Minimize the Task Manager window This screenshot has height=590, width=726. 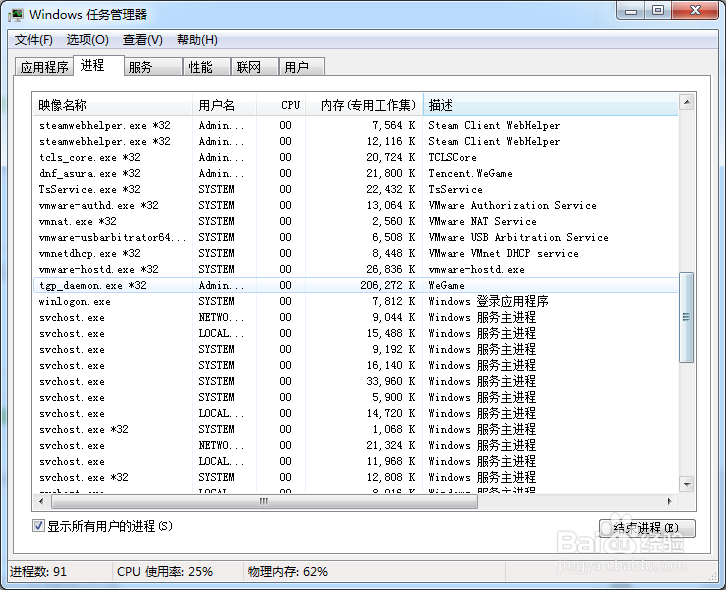pyautogui.click(x=630, y=11)
